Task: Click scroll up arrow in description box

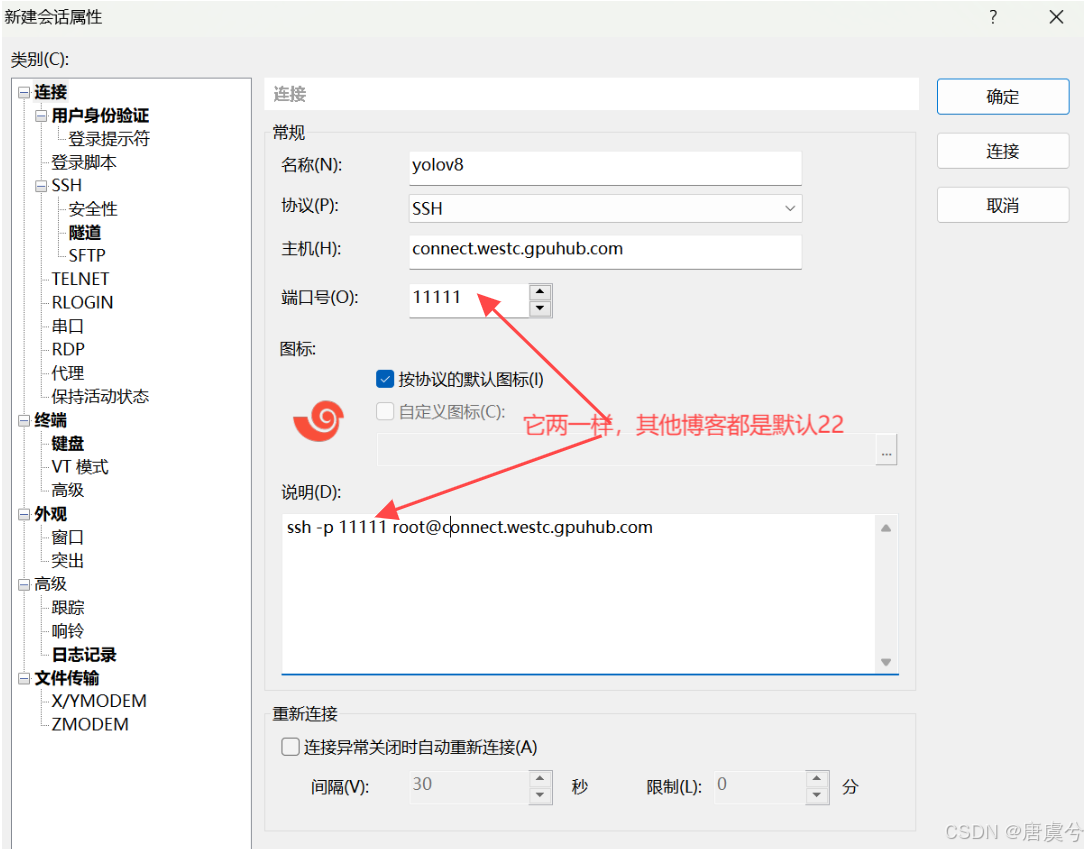Action: coord(886,528)
